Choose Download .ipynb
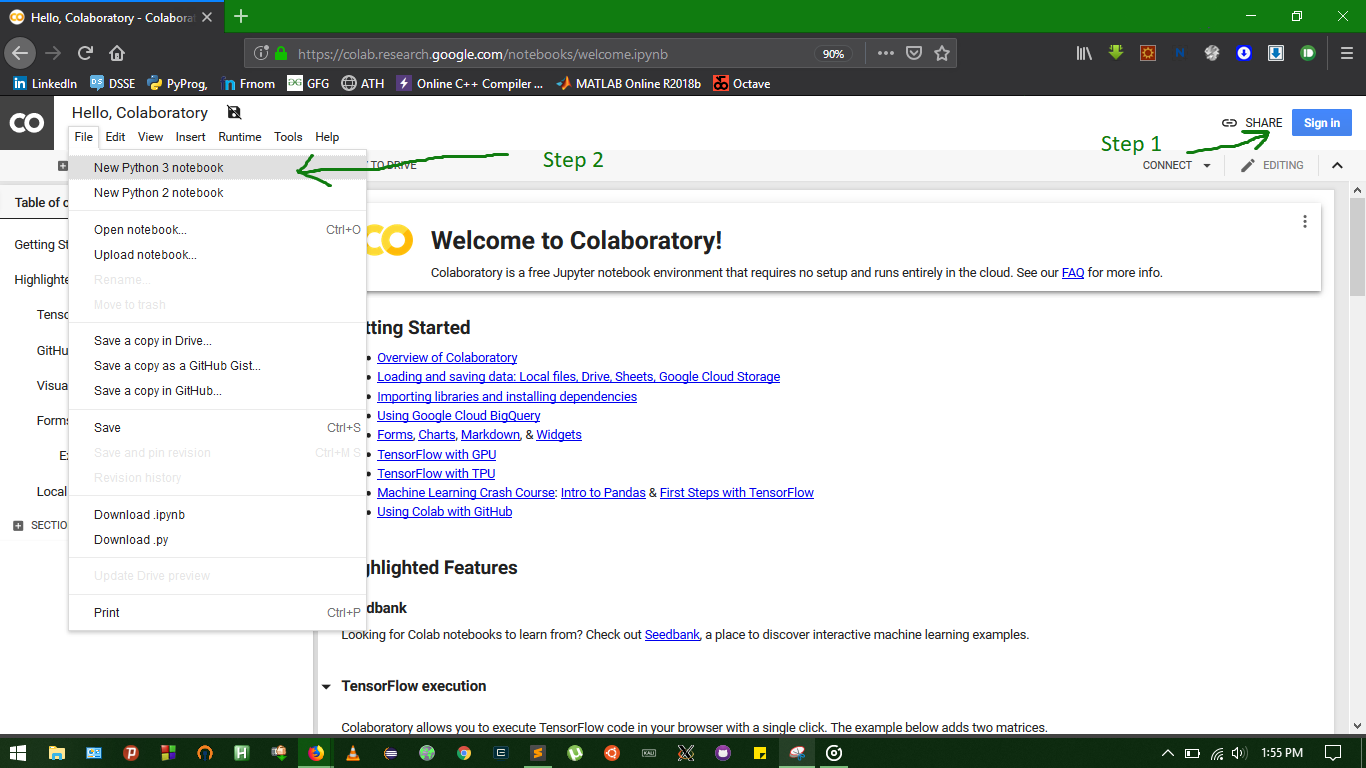 point(217,515)
